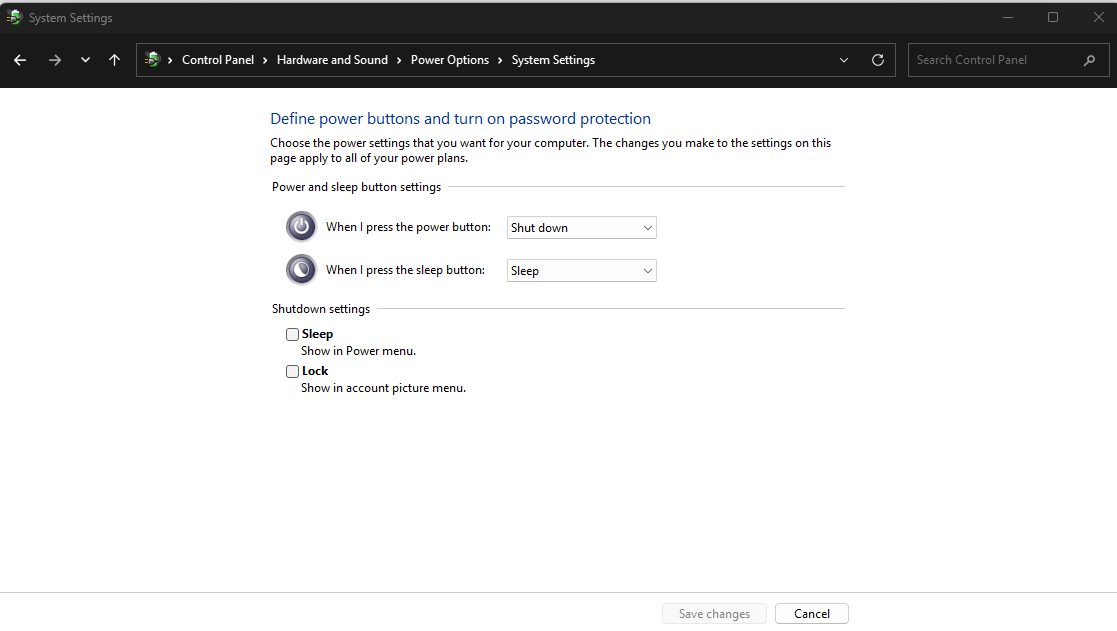
Task: Navigate to Power Options breadcrumb
Action: point(450,60)
